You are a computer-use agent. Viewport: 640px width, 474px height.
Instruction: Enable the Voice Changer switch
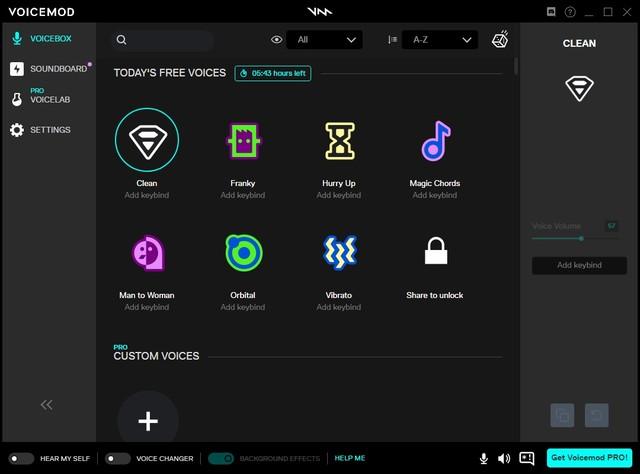118,458
